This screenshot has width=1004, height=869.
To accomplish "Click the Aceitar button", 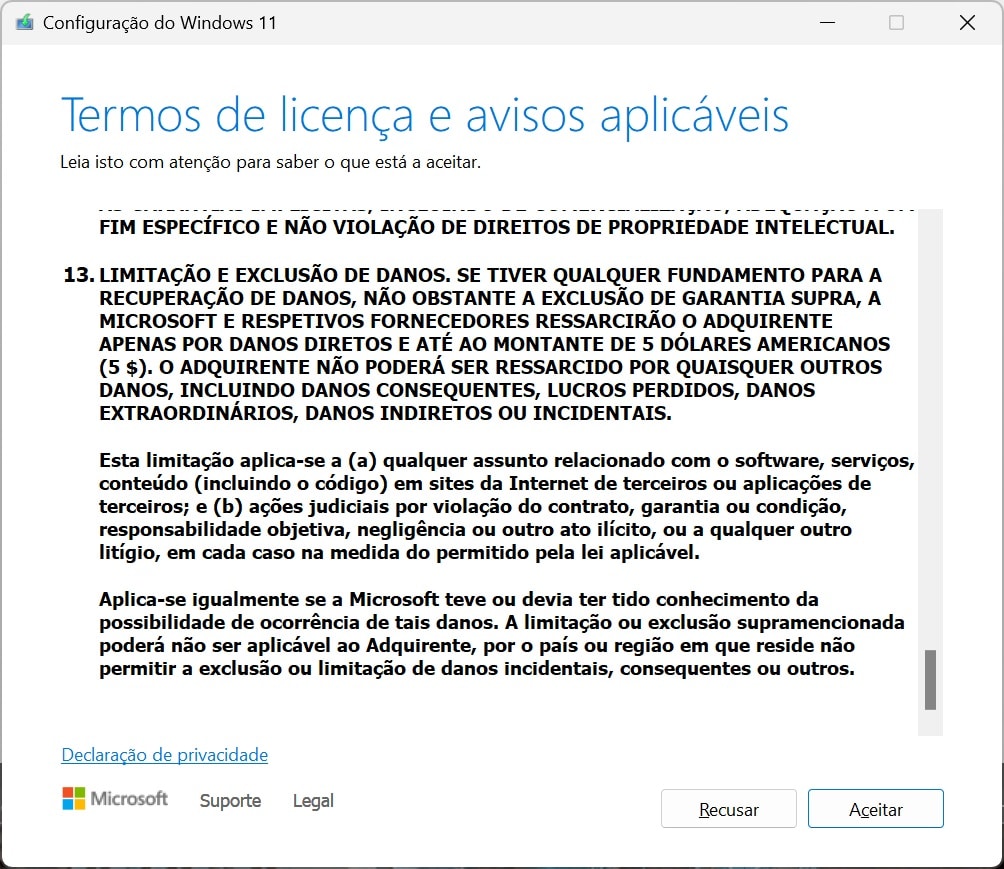I will (x=875, y=809).
